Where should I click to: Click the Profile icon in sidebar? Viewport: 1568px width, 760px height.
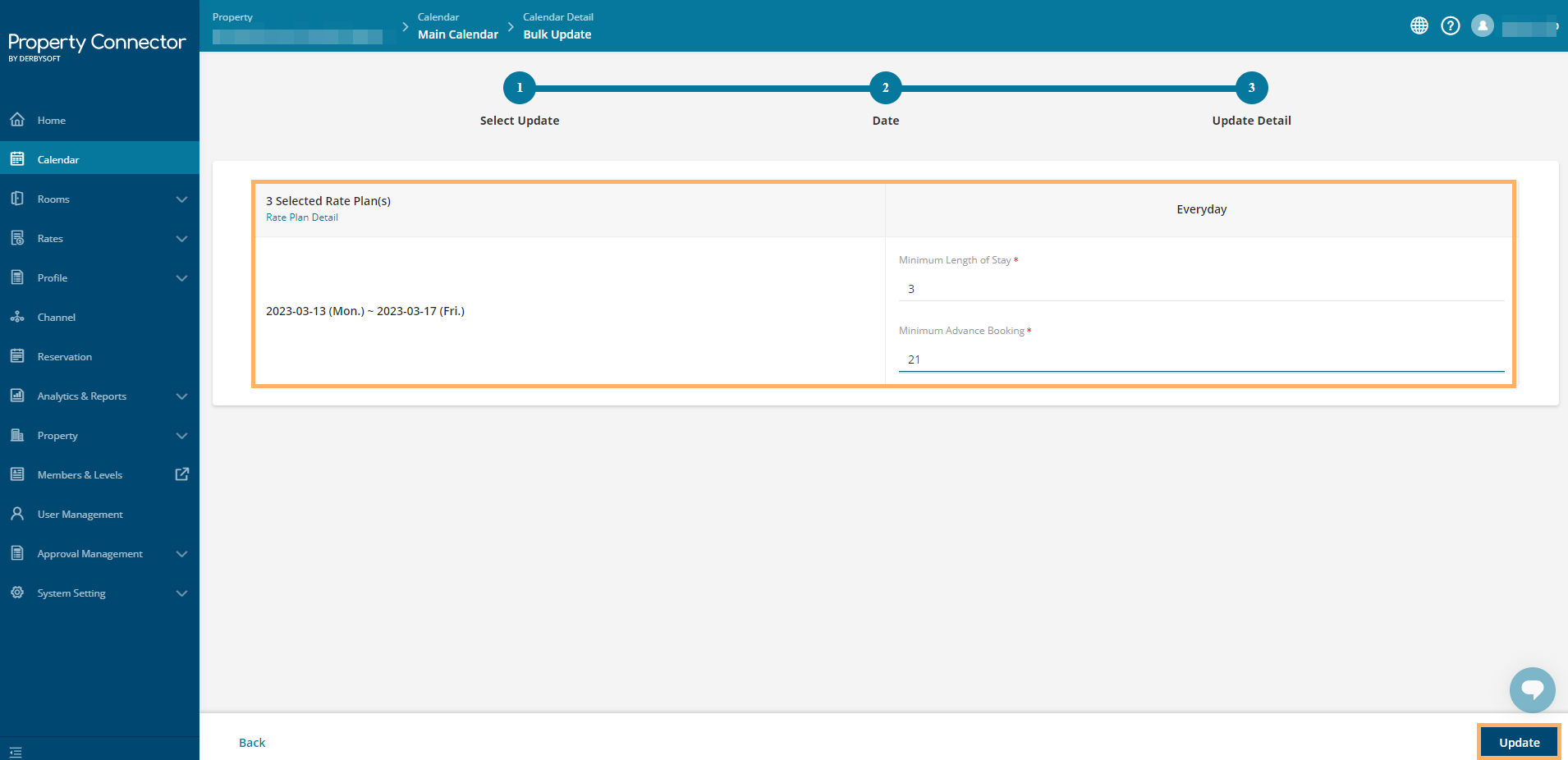click(17, 277)
